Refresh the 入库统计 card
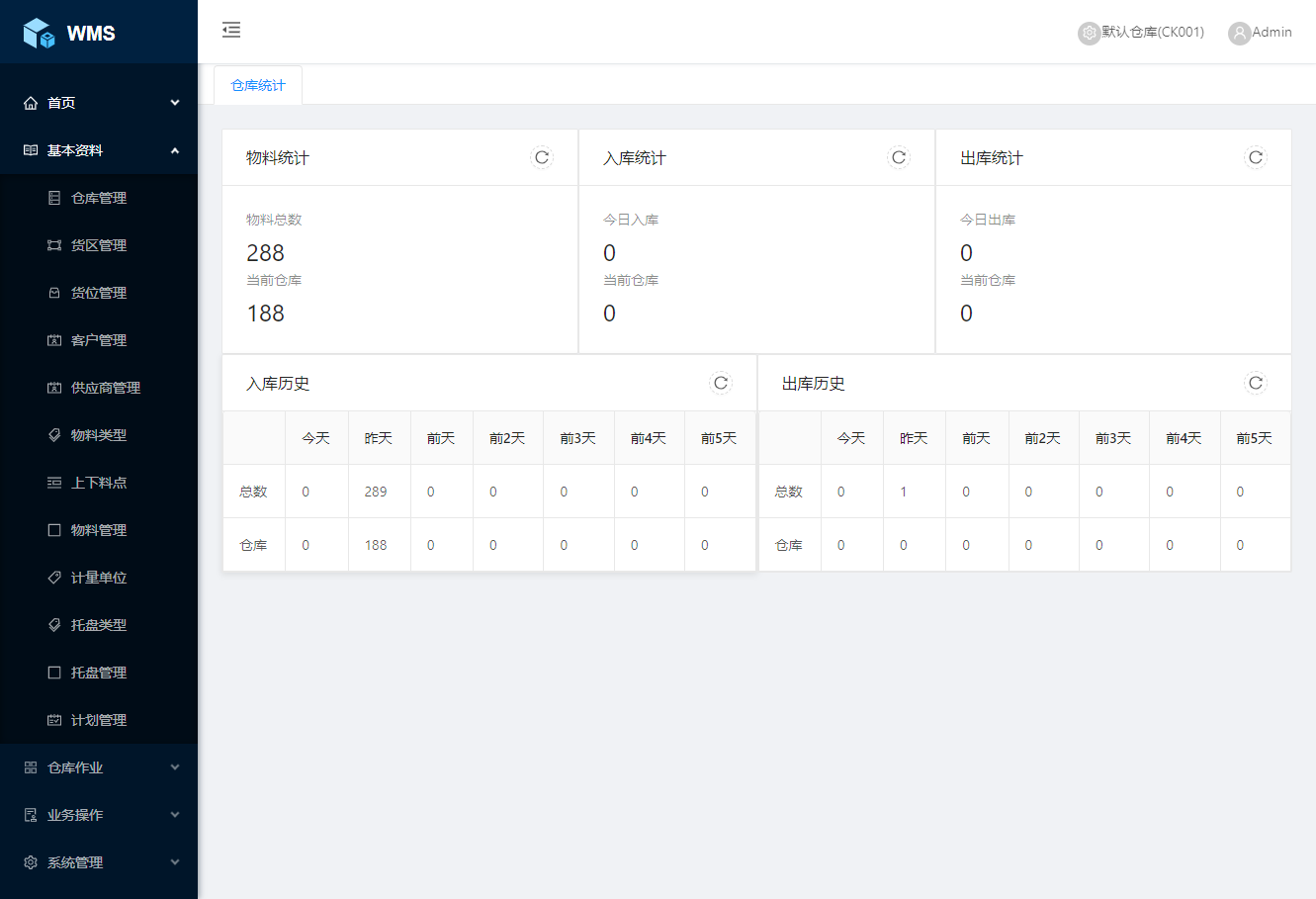 coord(899,157)
